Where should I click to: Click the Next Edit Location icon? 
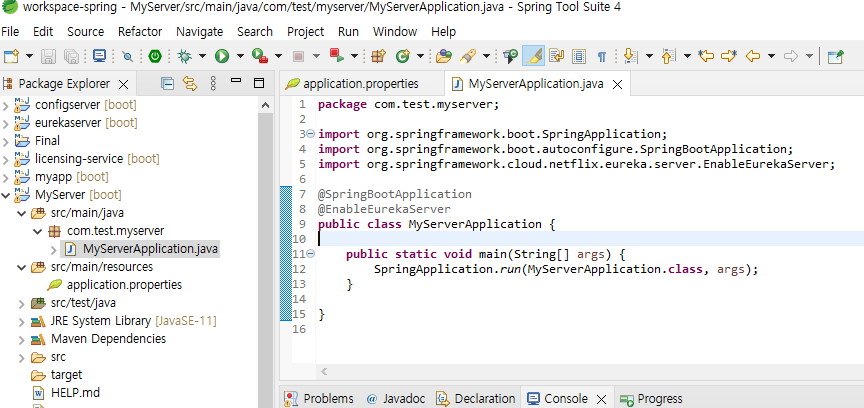click(729, 56)
